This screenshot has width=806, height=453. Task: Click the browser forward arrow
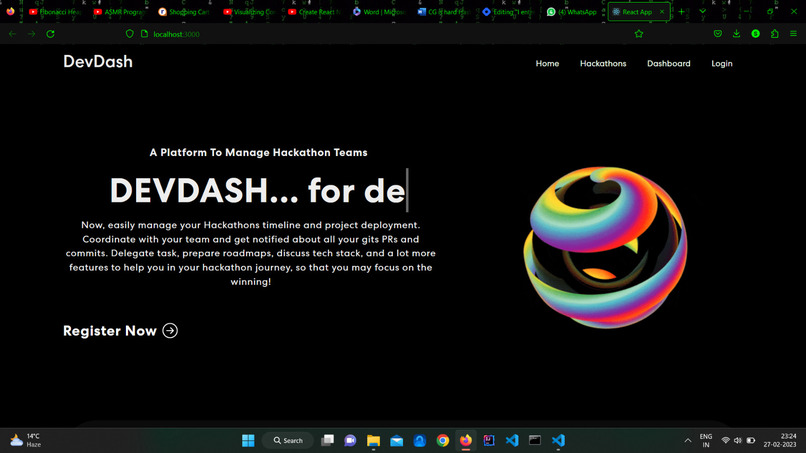point(31,34)
